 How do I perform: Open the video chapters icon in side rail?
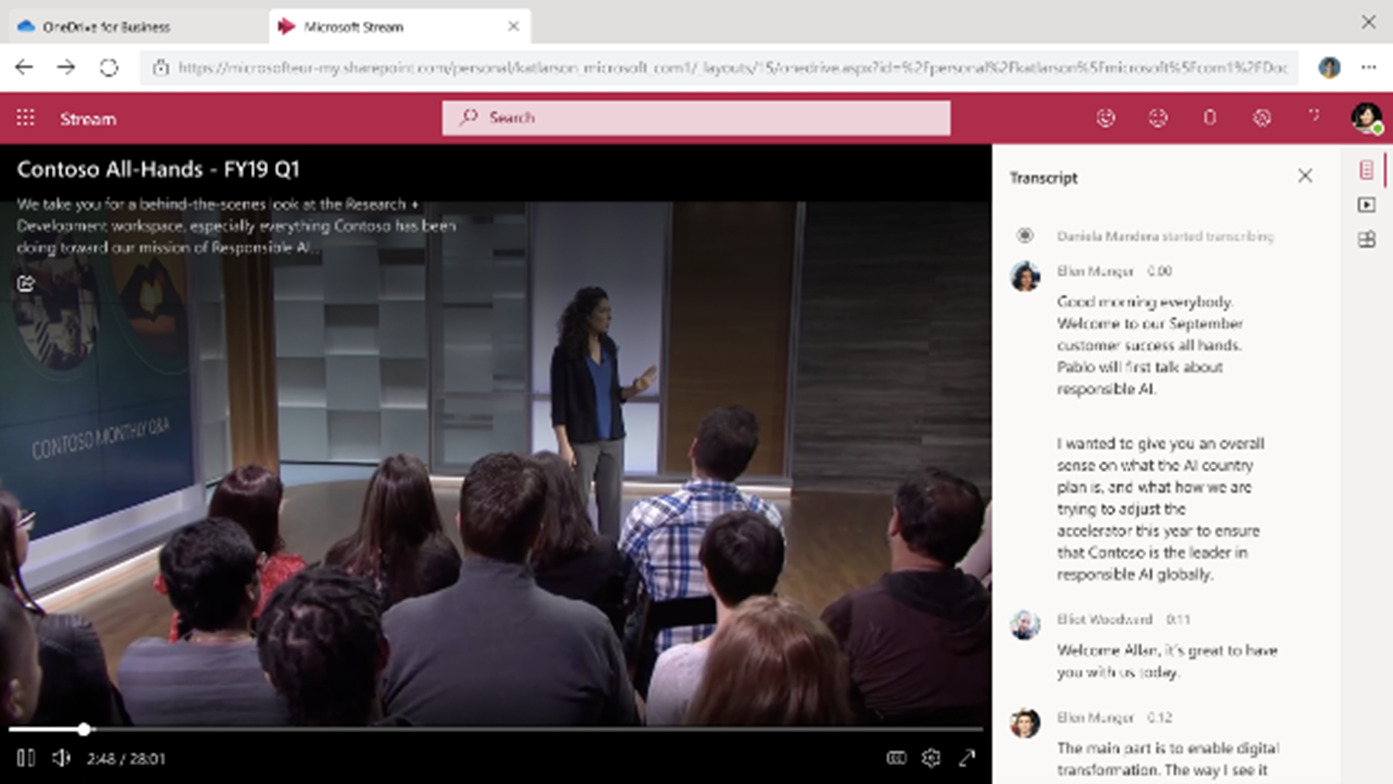tap(1366, 205)
